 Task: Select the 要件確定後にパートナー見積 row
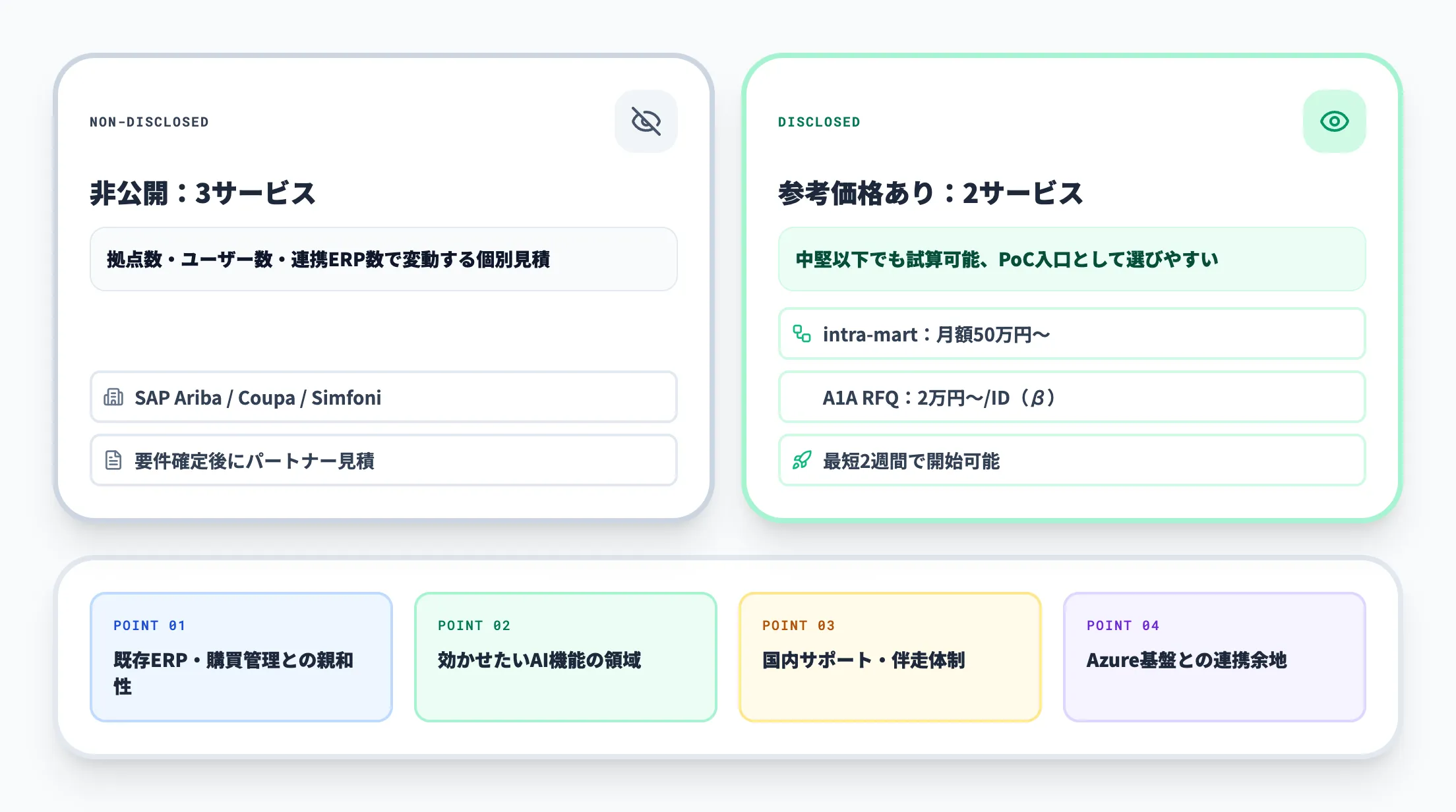click(384, 460)
